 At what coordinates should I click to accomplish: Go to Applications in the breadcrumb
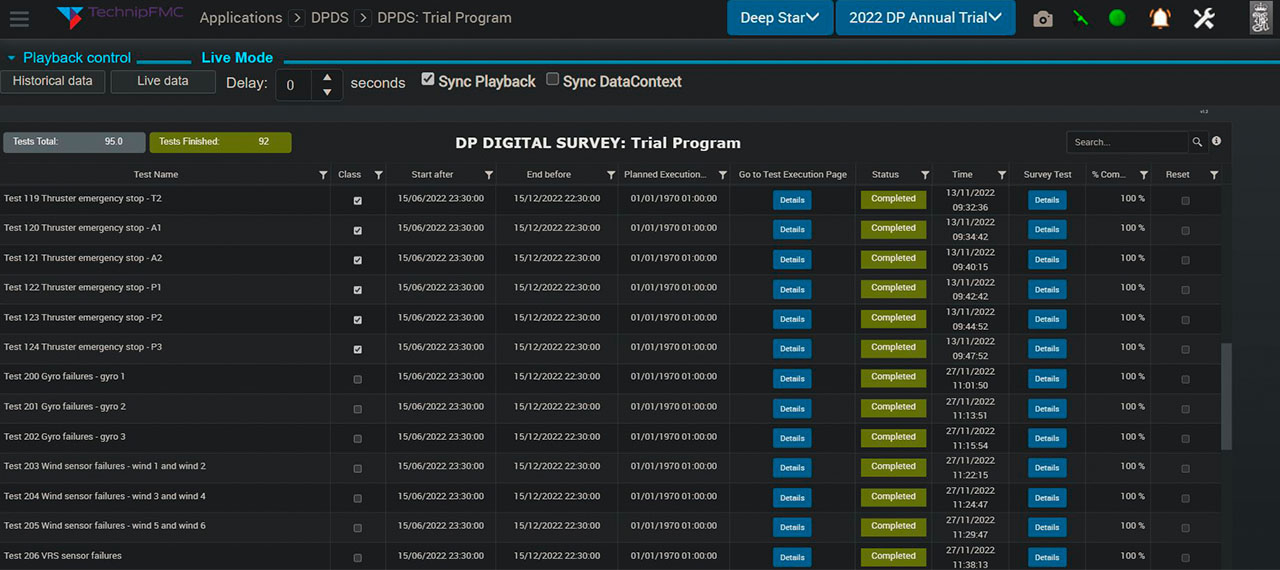tap(241, 18)
